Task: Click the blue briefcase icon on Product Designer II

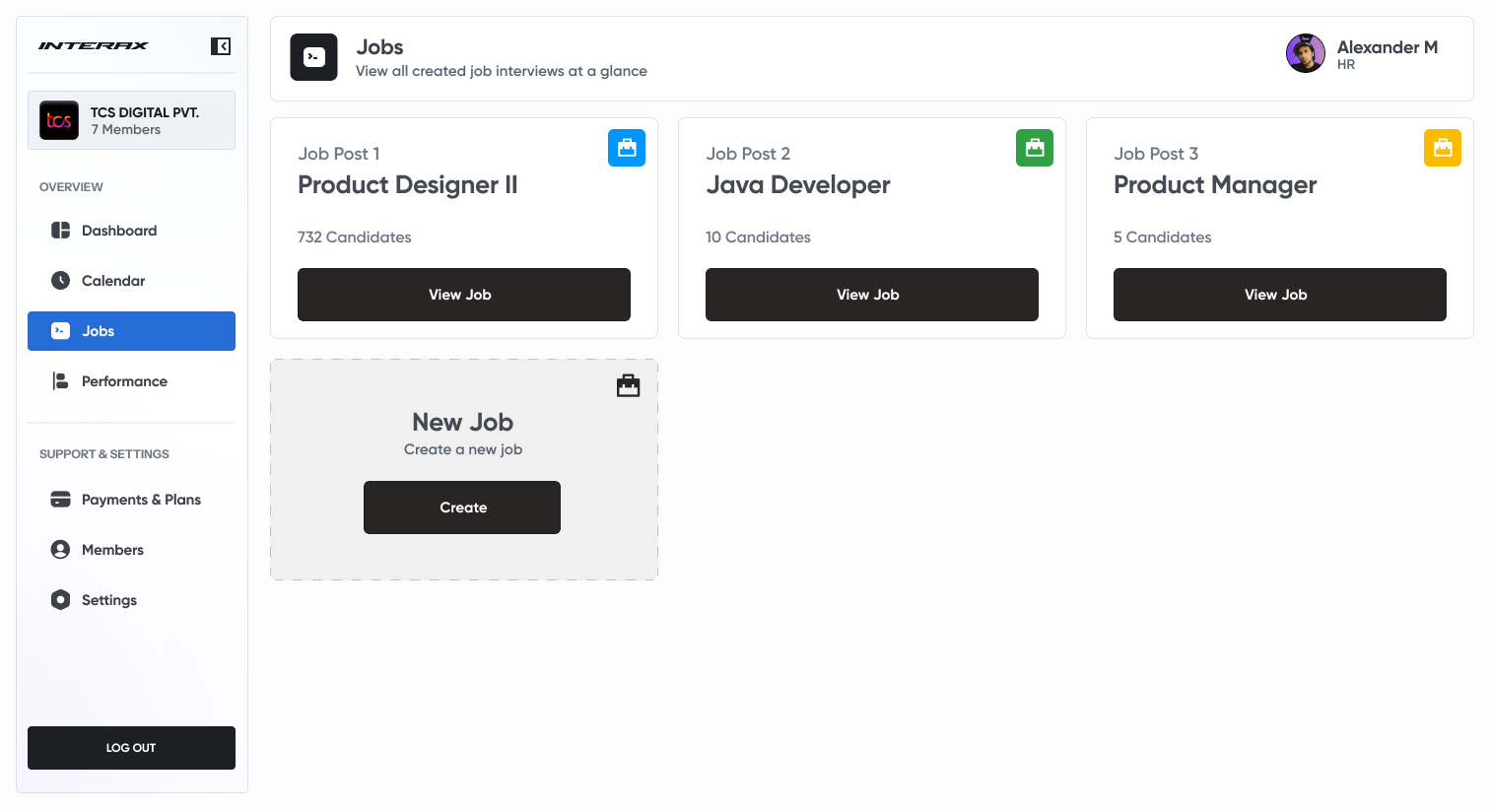Action: tap(627, 148)
